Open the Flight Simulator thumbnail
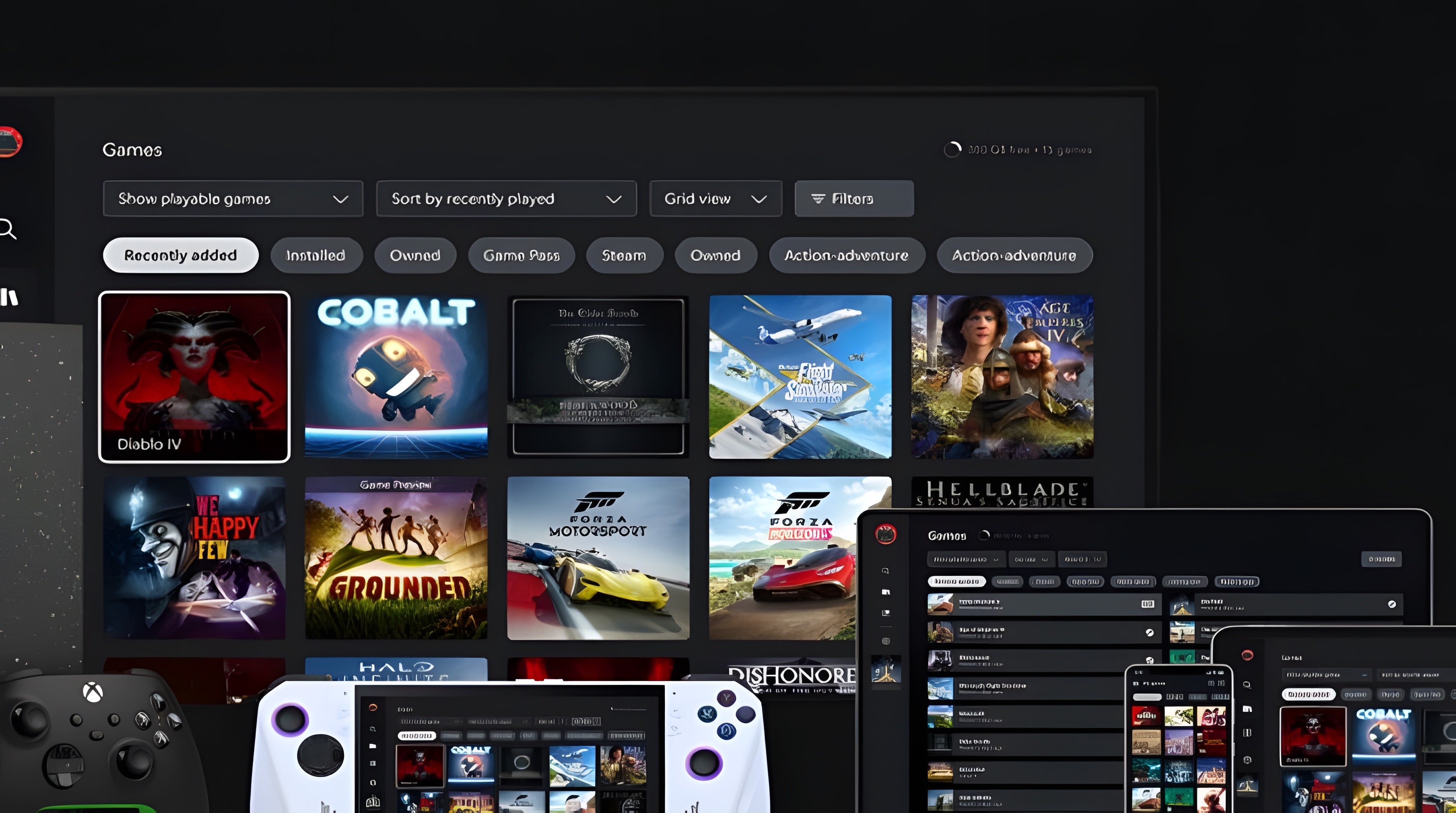Image resolution: width=1456 pixels, height=813 pixels. click(801, 376)
